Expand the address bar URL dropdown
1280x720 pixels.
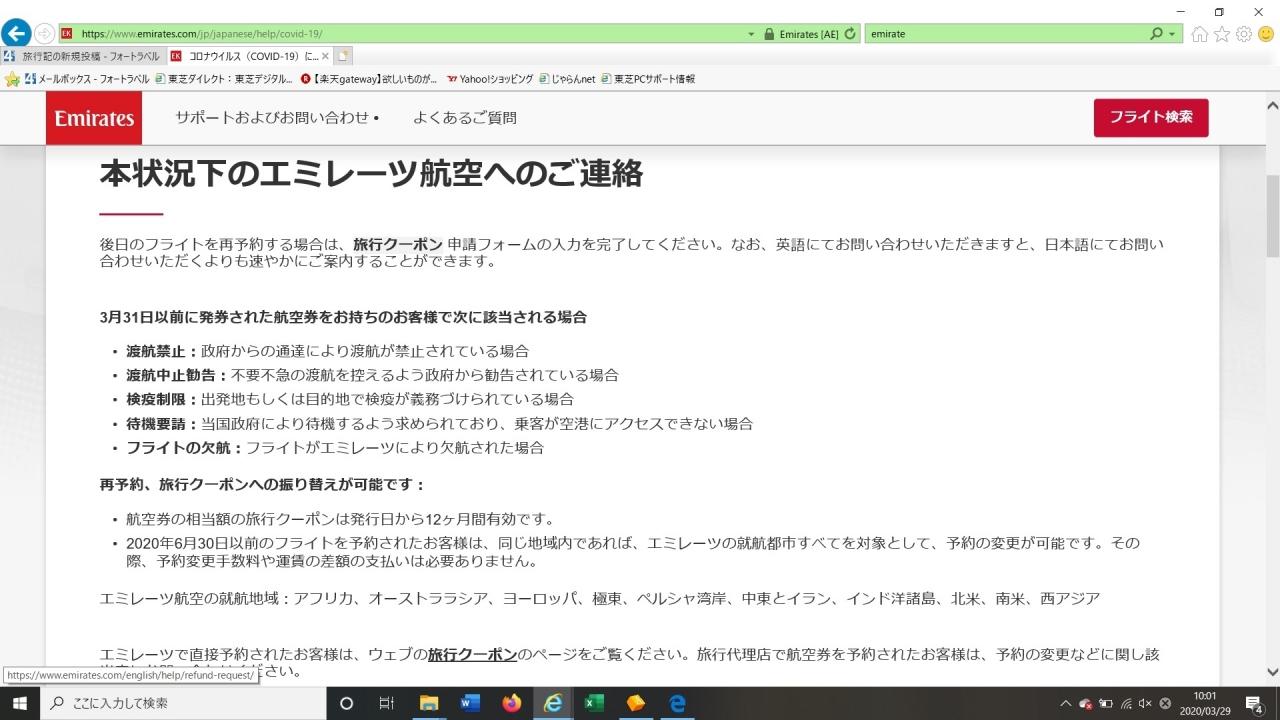751,33
